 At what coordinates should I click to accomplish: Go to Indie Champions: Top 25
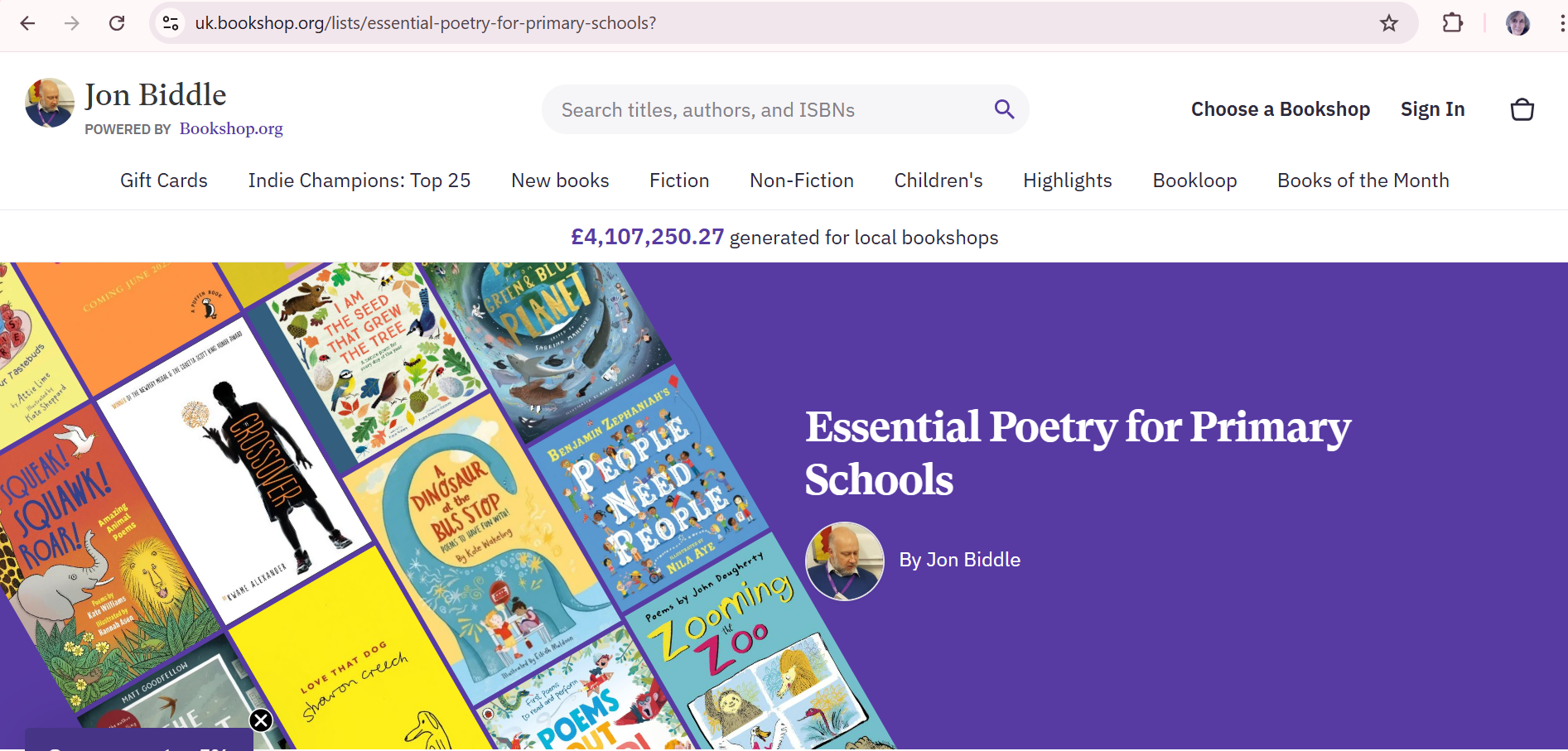[359, 181]
